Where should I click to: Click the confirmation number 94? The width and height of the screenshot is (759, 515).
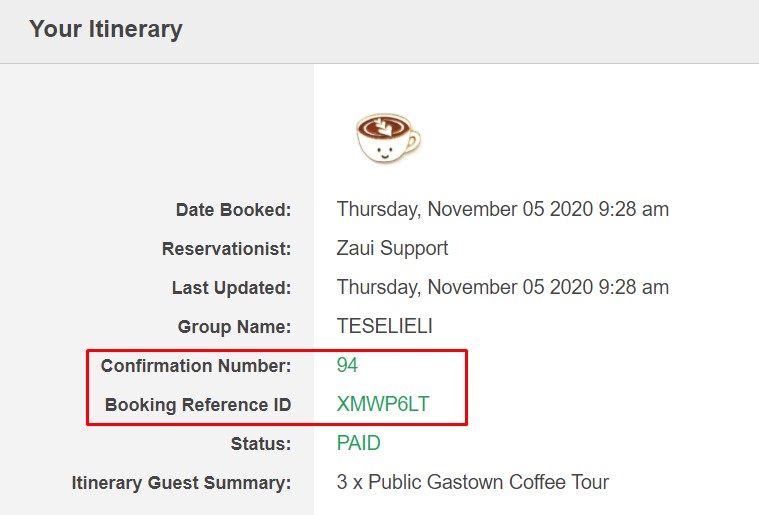347,365
